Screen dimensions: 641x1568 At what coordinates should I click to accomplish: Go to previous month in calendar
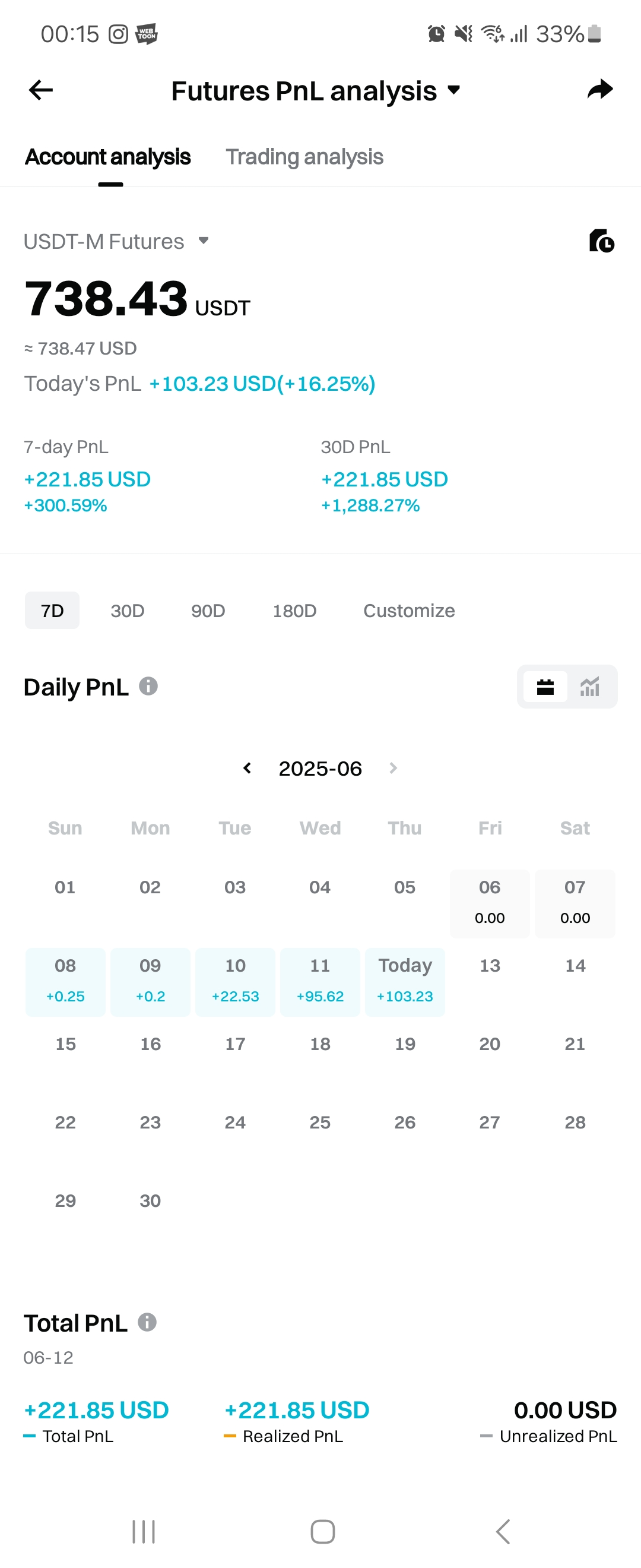247,767
